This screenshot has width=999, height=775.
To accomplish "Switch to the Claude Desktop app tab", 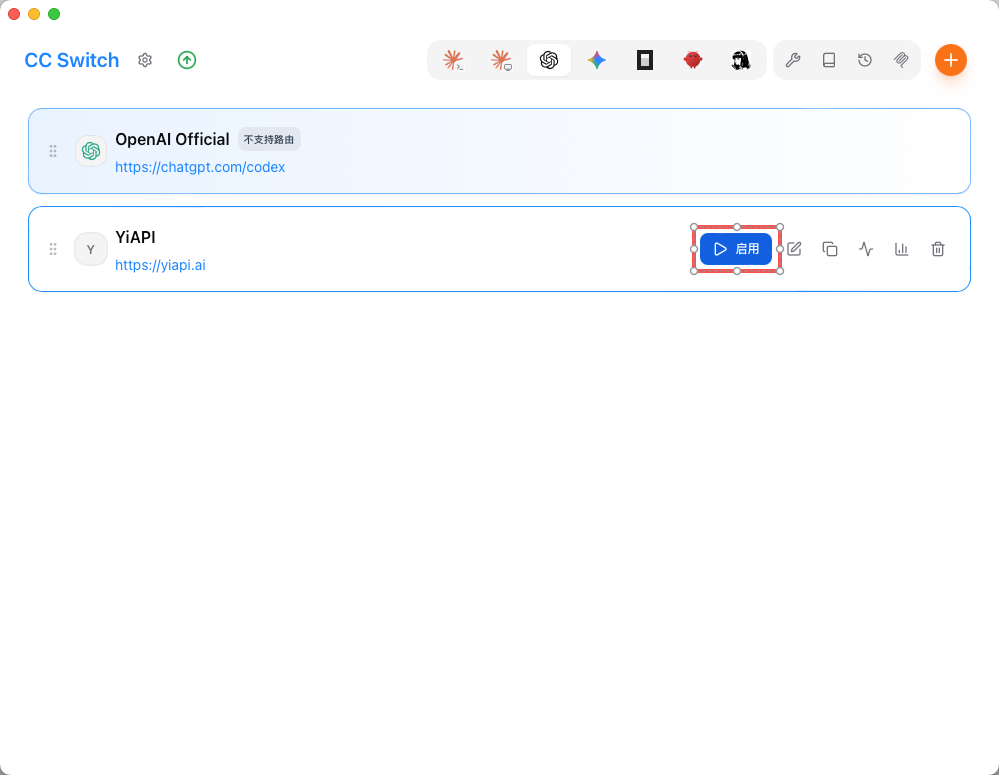I will pyautogui.click(x=501, y=60).
